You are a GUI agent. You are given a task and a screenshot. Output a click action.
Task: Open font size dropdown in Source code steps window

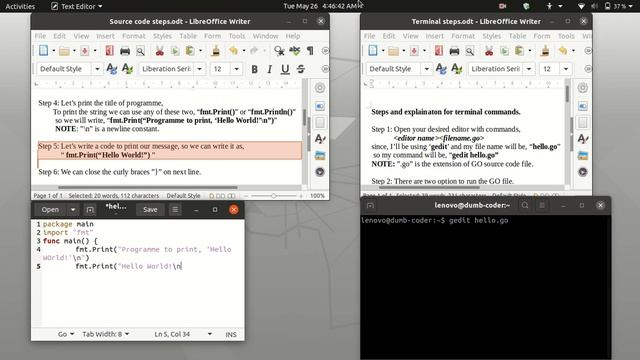[x=236, y=69]
